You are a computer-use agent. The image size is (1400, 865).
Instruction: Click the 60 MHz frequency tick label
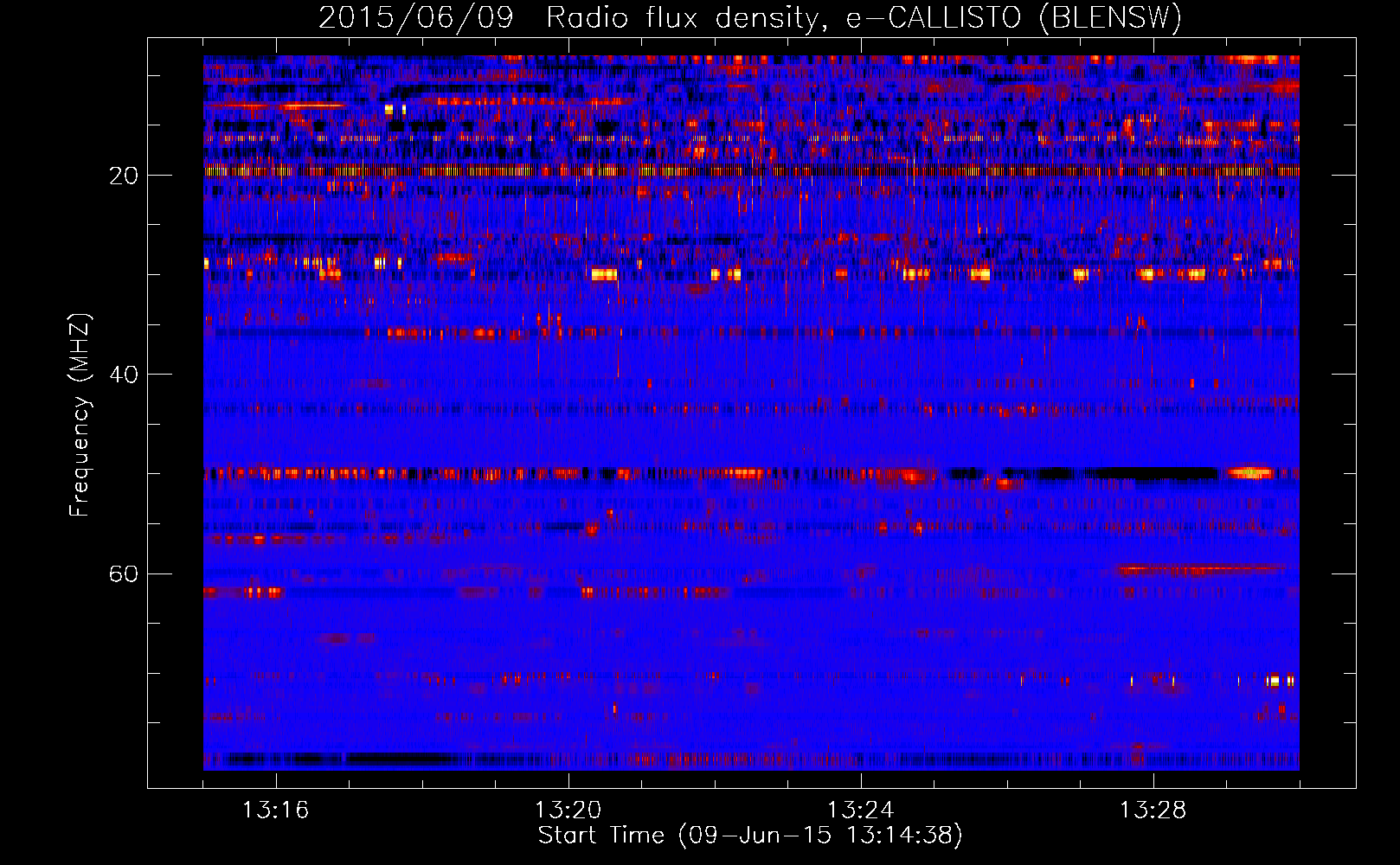pos(124,573)
